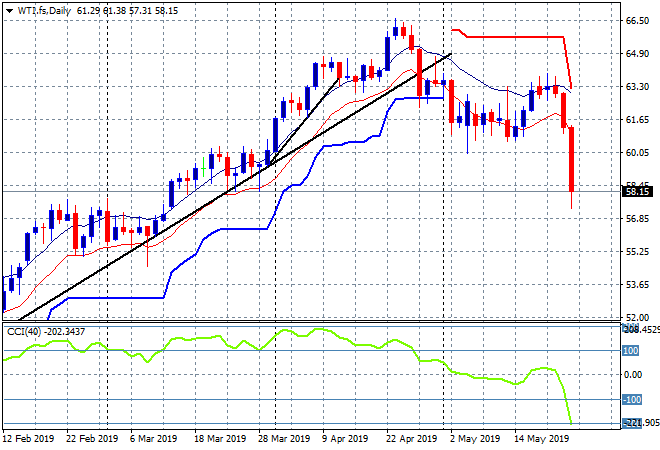Select the green CCI indicator line
Image resolution: width=660 pixels, height=450 pixels.
click(286, 330)
